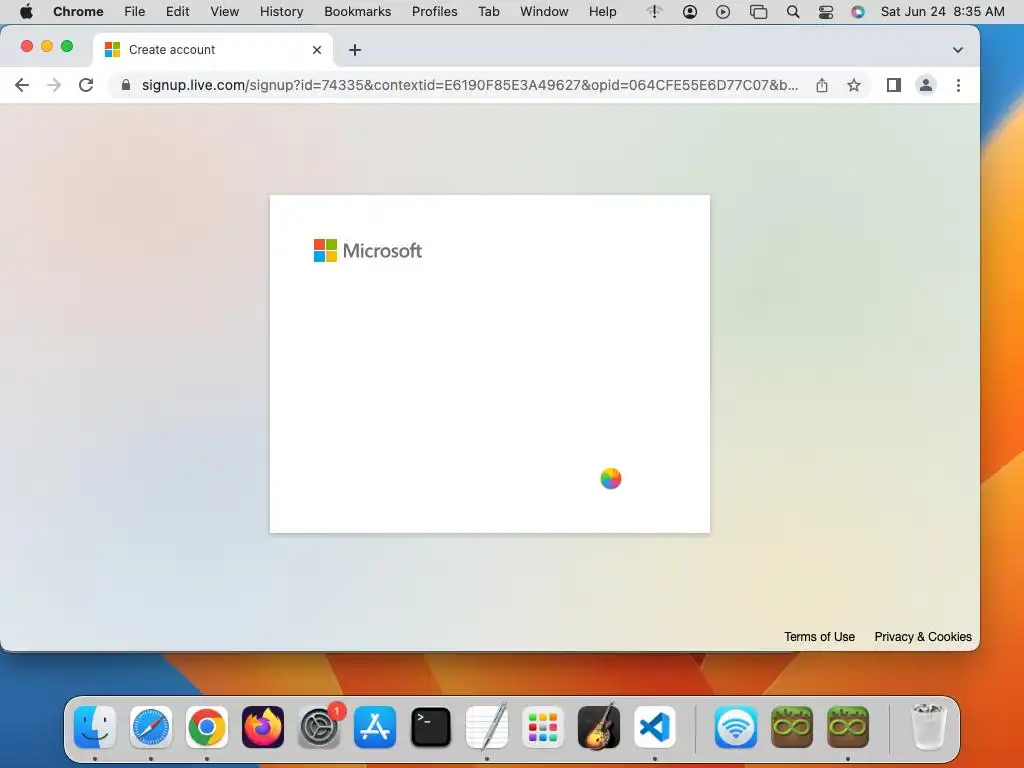
Task: Launch Firefox from the dock
Action: pyautogui.click(x=263, y=727)
